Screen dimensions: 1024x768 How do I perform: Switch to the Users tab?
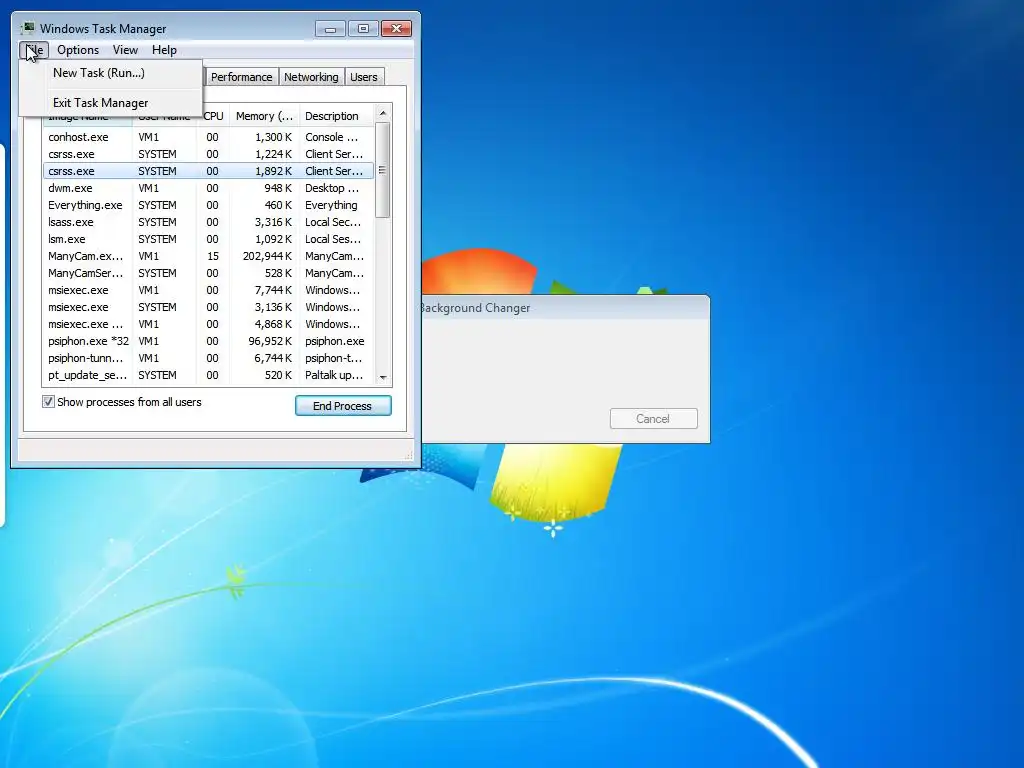coord(364,77)
